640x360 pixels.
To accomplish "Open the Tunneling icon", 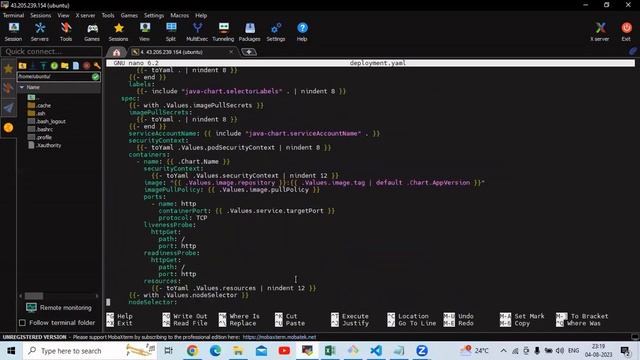I will (x=223, y=32).
